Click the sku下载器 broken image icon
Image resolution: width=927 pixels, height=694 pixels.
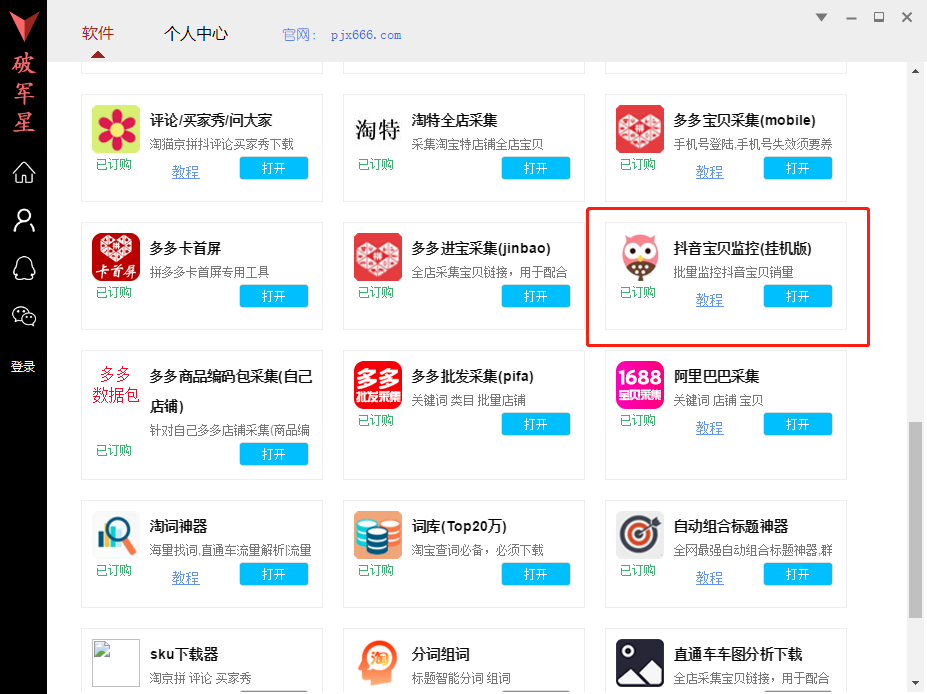pyautogui.click(x=116, y=663)
